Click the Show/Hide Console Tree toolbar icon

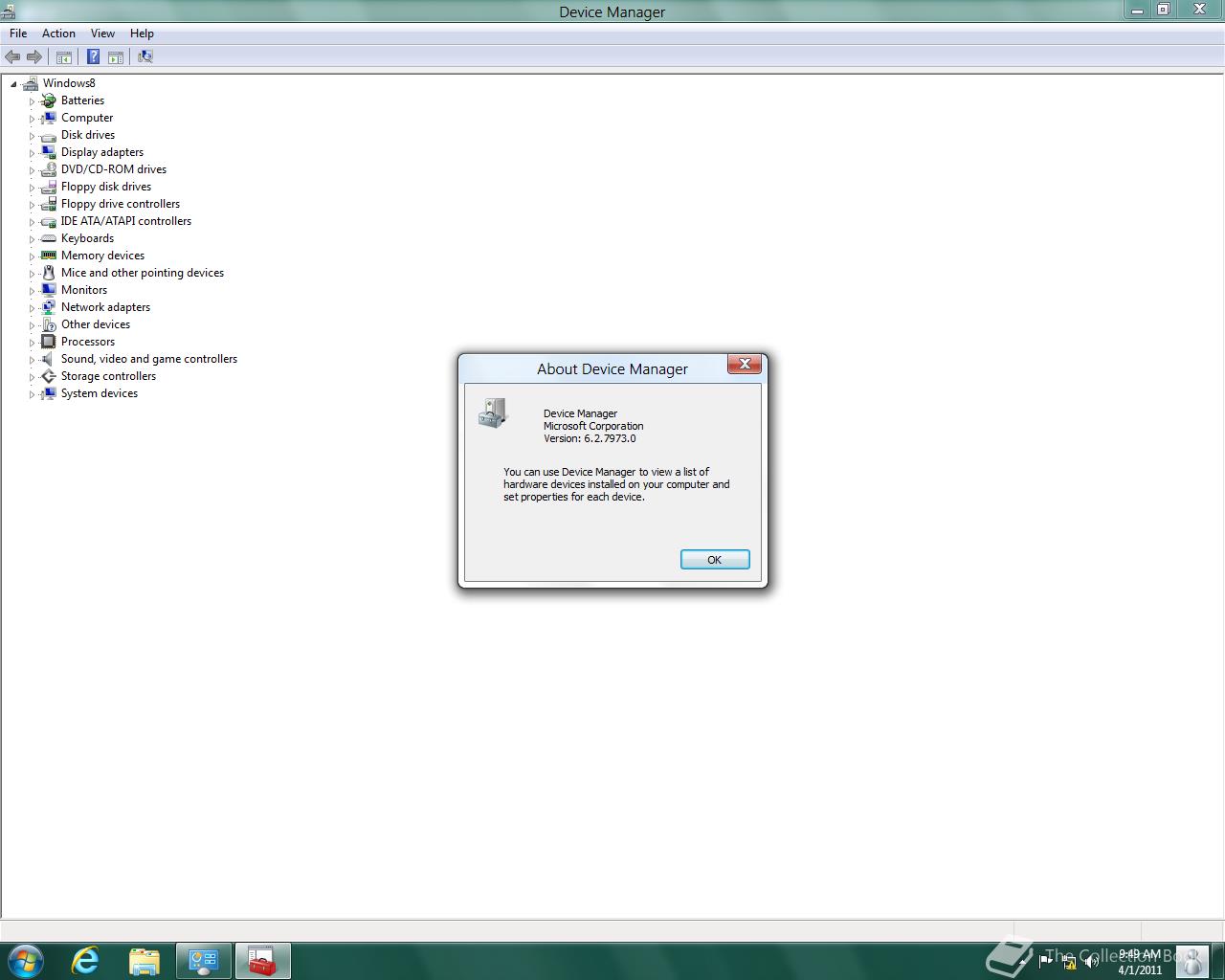point(64,57)
